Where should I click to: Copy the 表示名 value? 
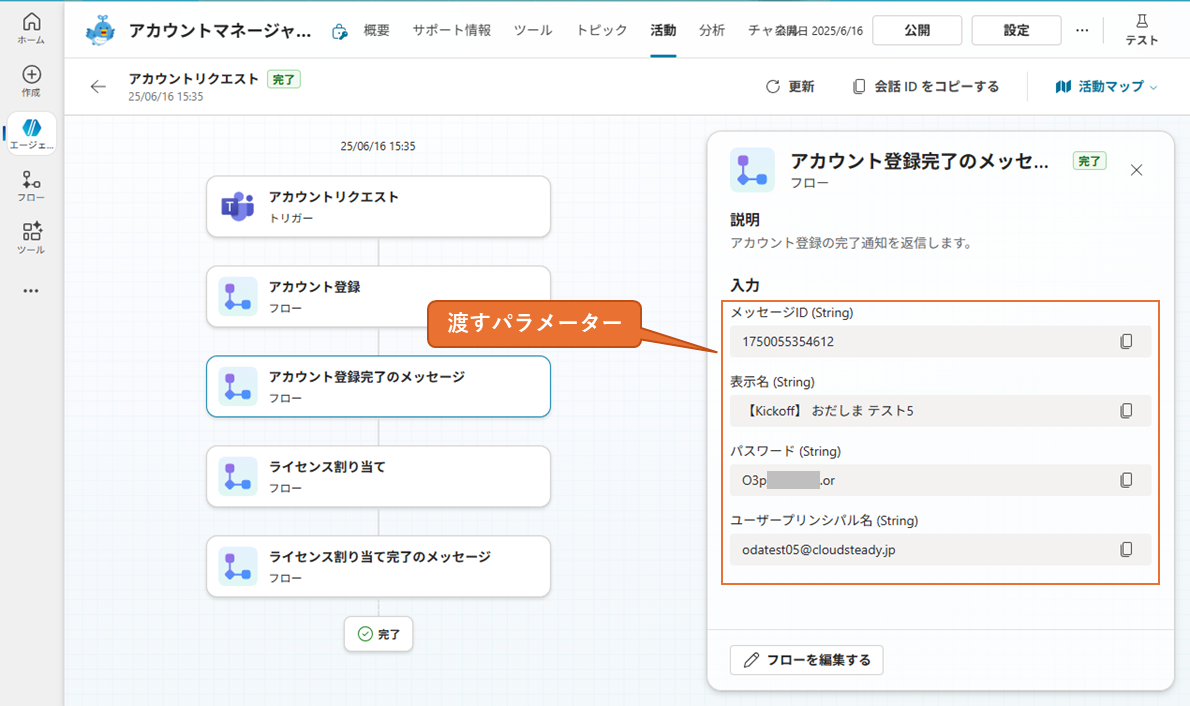pos(1126,411)
